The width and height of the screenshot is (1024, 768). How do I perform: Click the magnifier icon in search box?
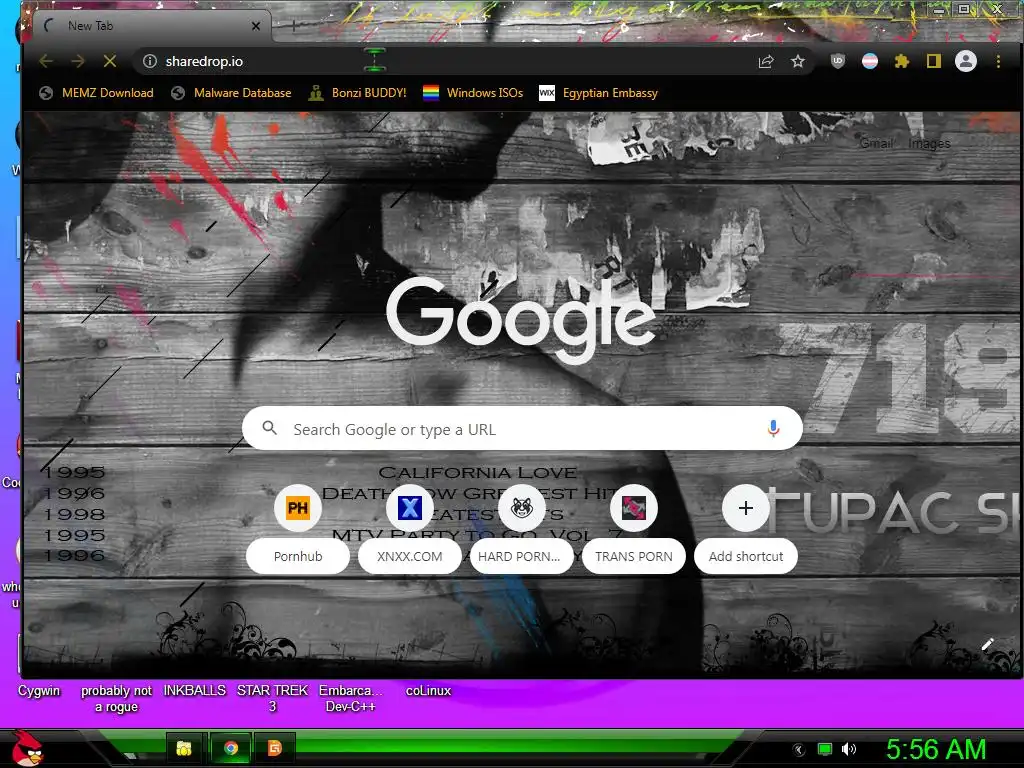coord(269,428)
